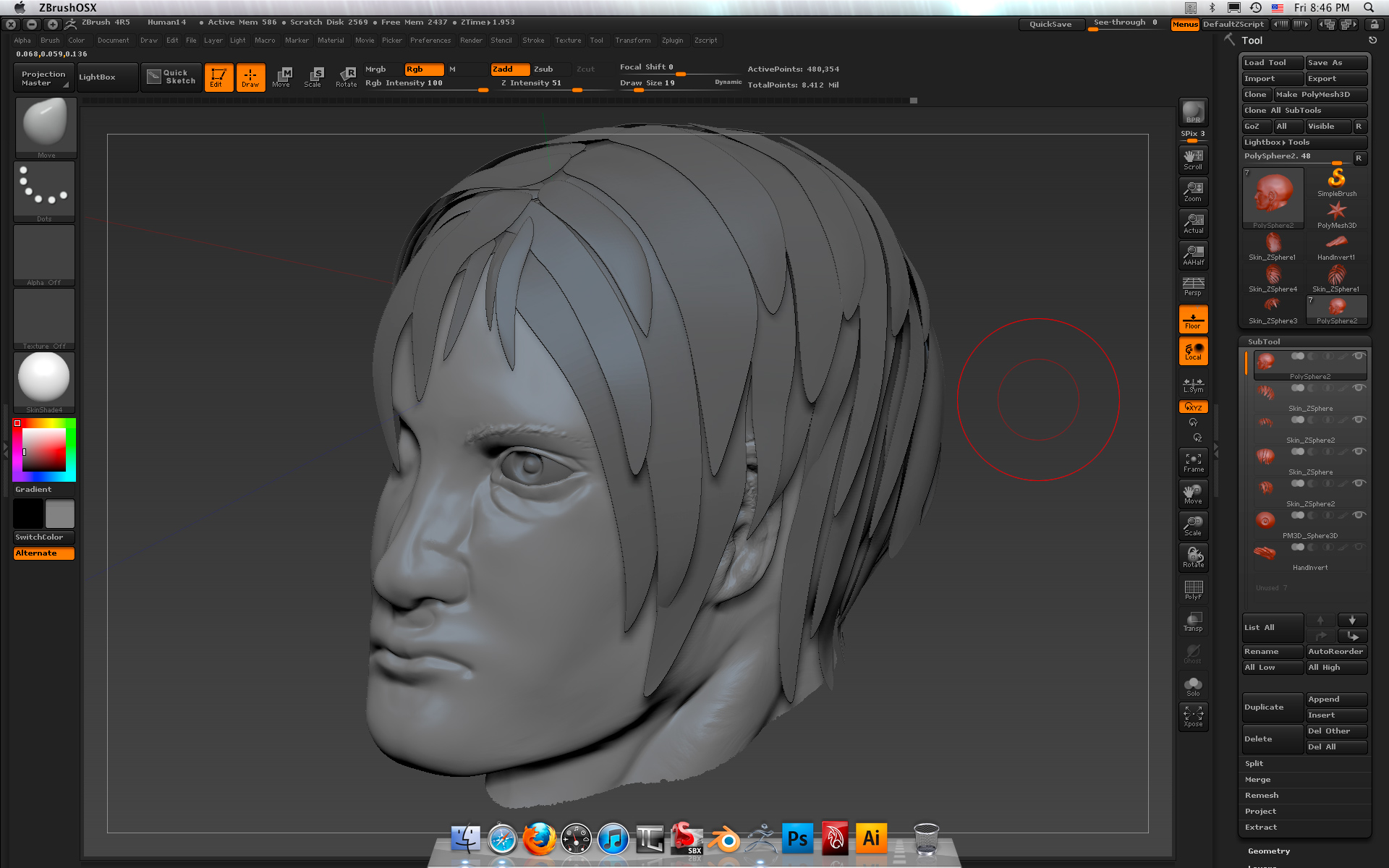Toggle Transp transparency mode
Image resolution: width=1389 pixels, height=868 pixels.
[1193, 621]
